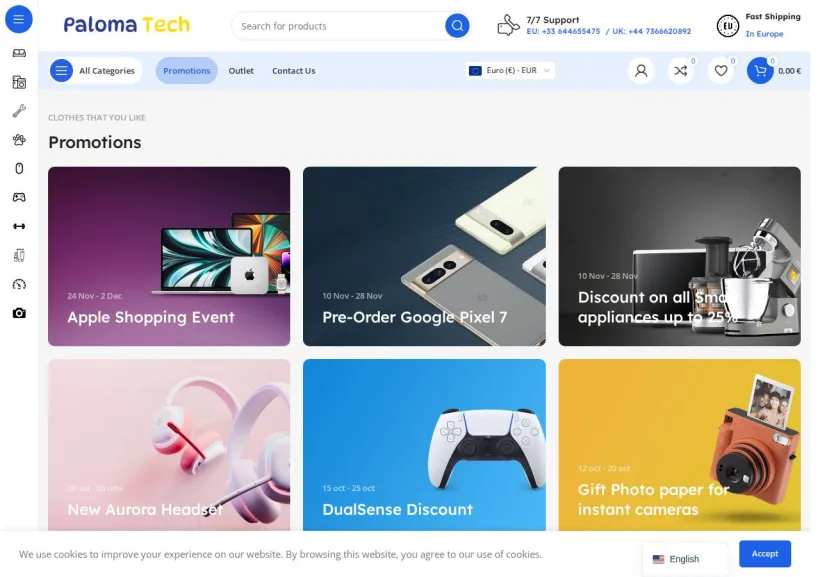This screenshot has height=577, width=820.
Task: Go to the Outlet nav item
Action: pos(241,71)
